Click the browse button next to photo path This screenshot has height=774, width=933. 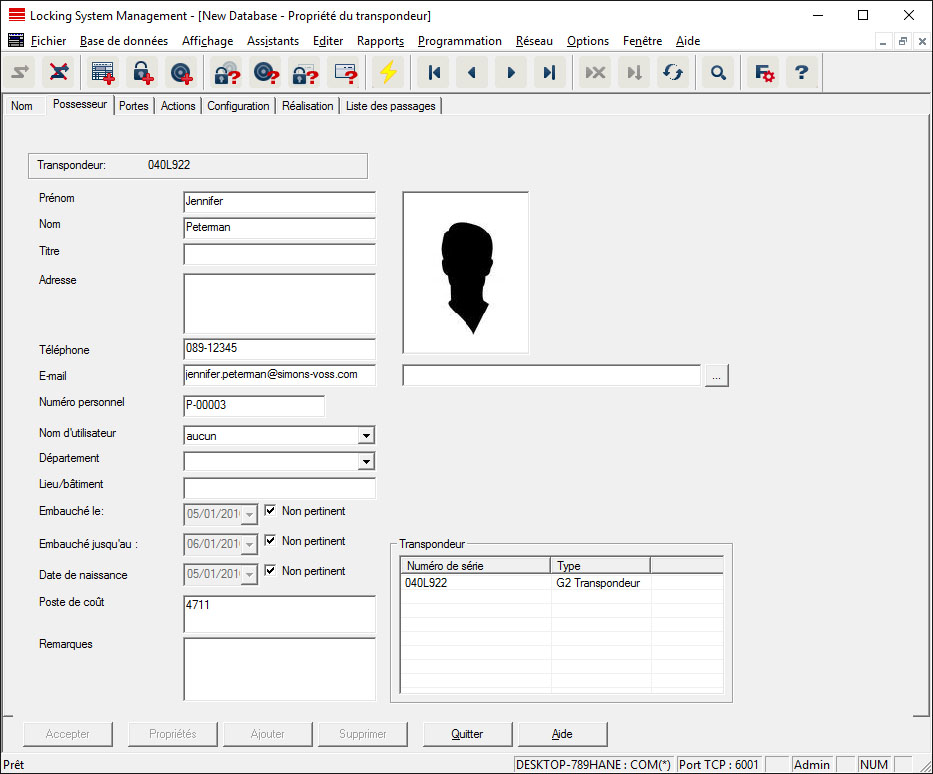click(x=717, y=376)
